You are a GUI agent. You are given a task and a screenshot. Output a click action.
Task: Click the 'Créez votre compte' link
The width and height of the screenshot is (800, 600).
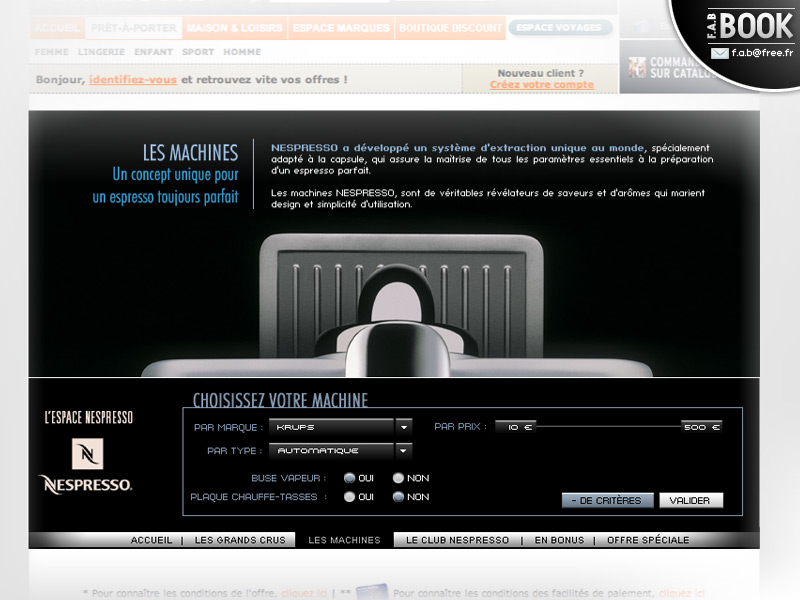541,85
